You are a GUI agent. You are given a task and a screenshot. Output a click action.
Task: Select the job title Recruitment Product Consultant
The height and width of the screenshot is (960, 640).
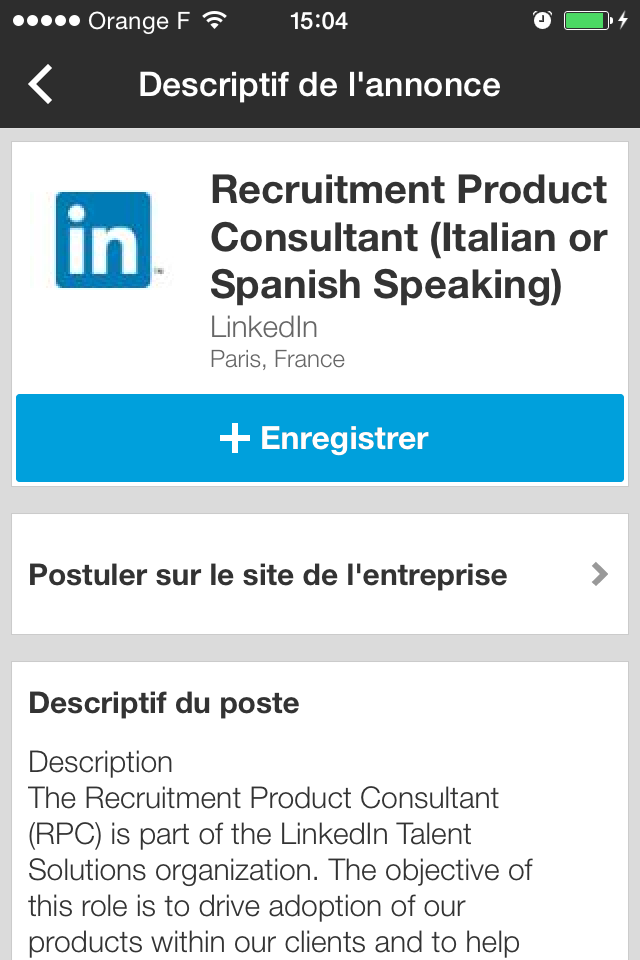coord(408,237)
